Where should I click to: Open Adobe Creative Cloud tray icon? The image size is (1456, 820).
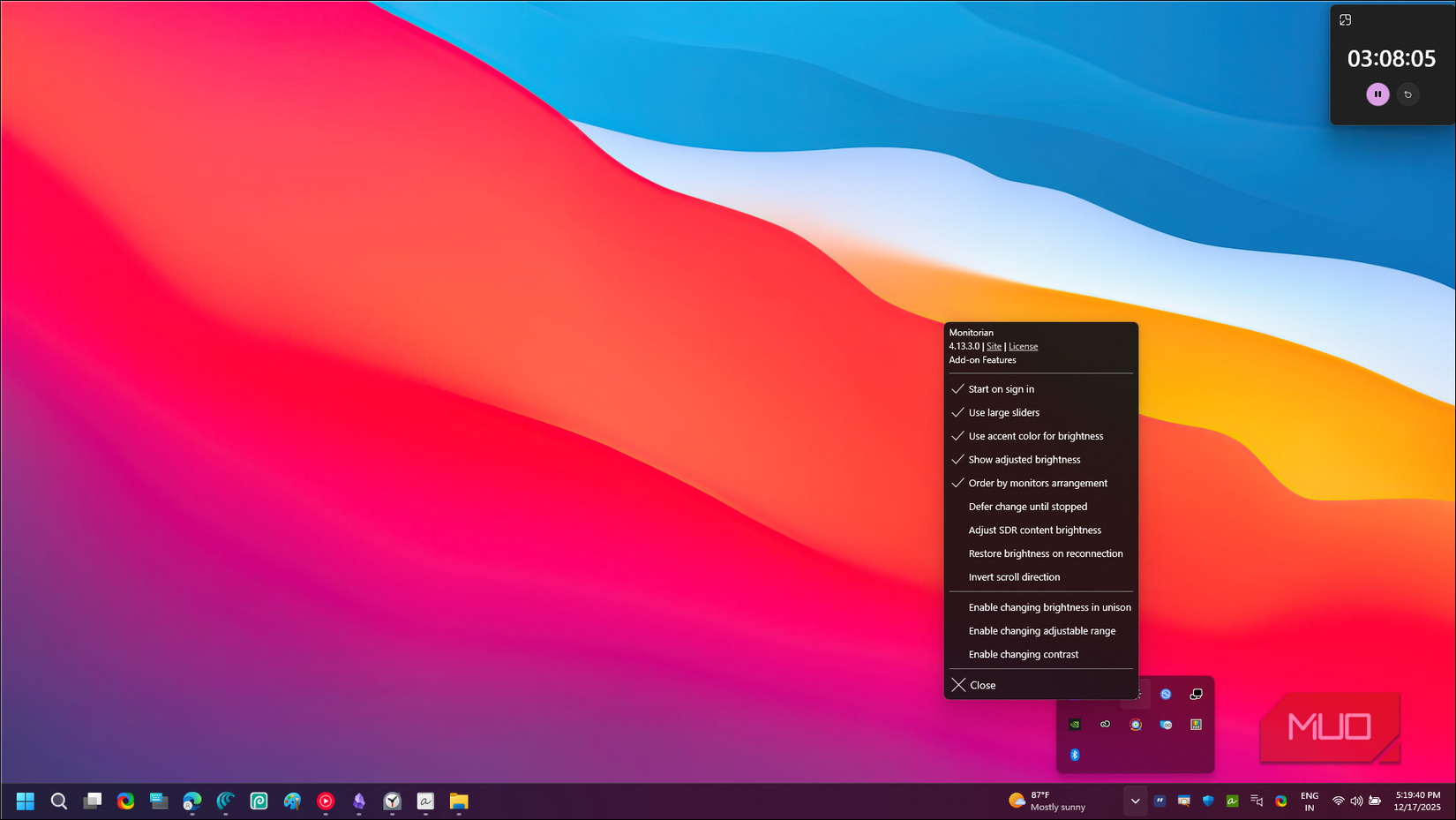coord(1105,725)
